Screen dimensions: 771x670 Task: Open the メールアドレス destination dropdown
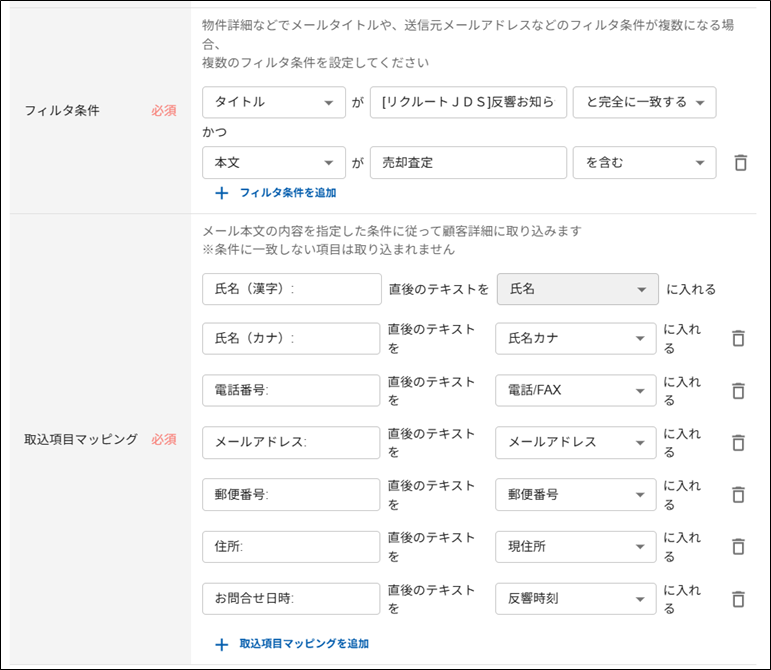pyautogui.click(x=576, y=442)
